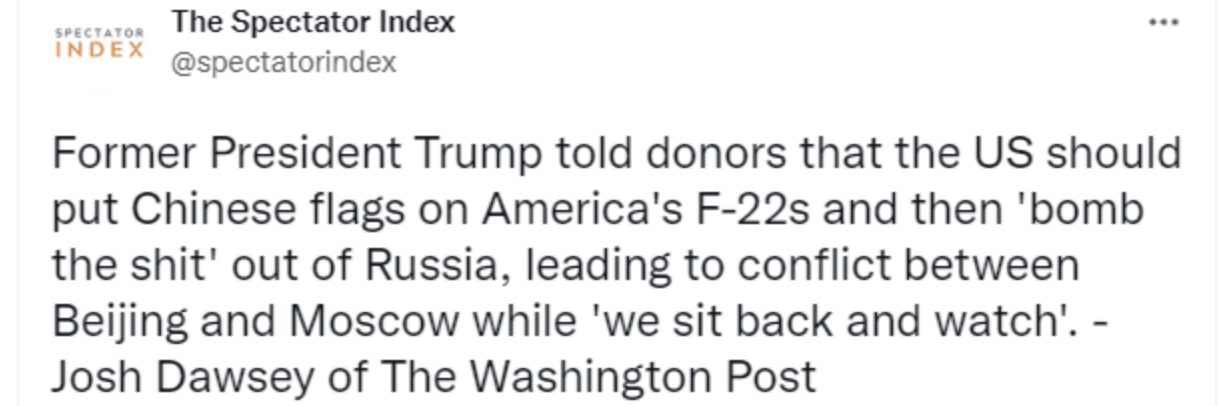Click the word 'Moscow' in the tweet
Image resolution: width=1218 pixels, height=406 pixels.
(x=374, y=322)
